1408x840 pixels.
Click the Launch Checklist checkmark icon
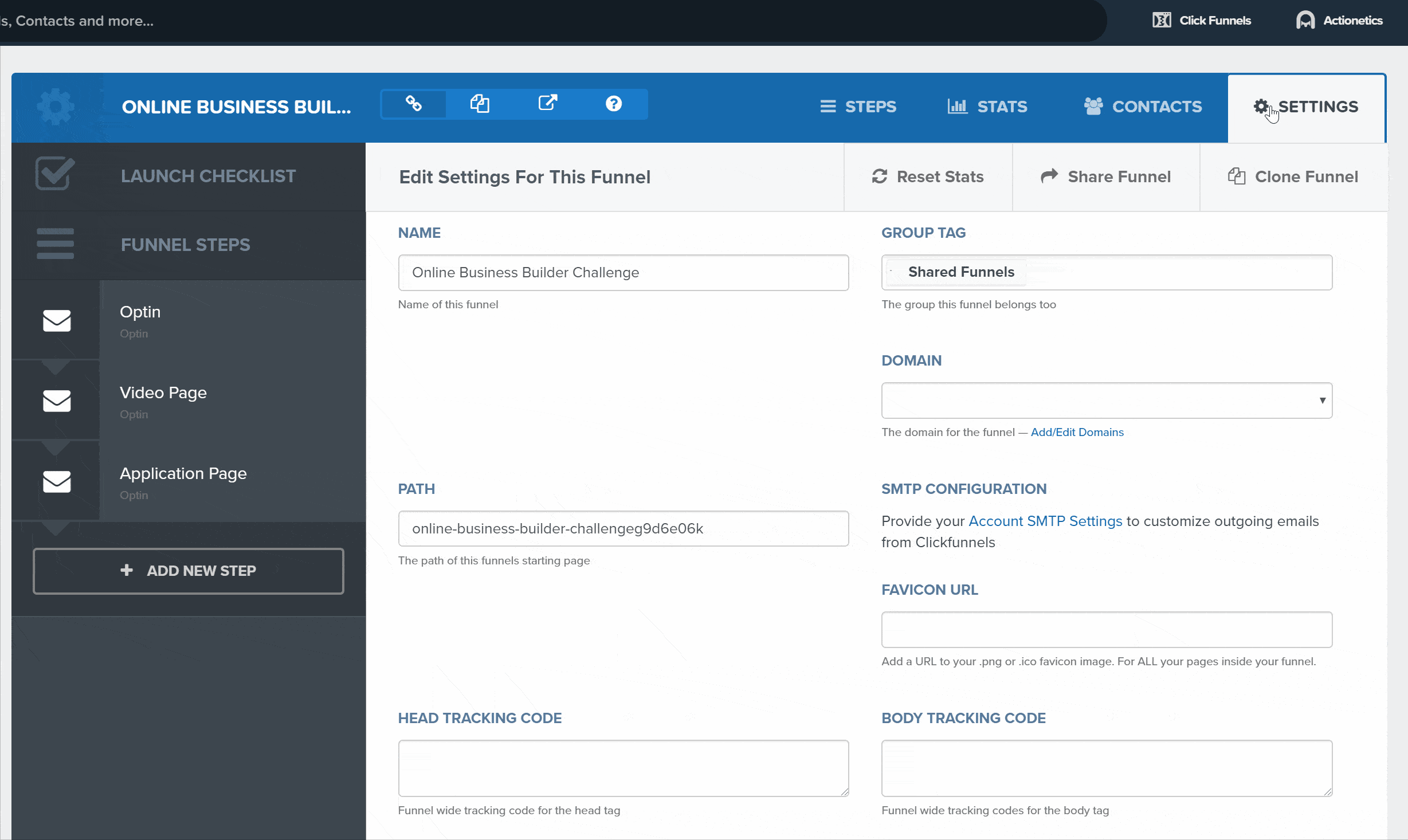click(55, 174)
